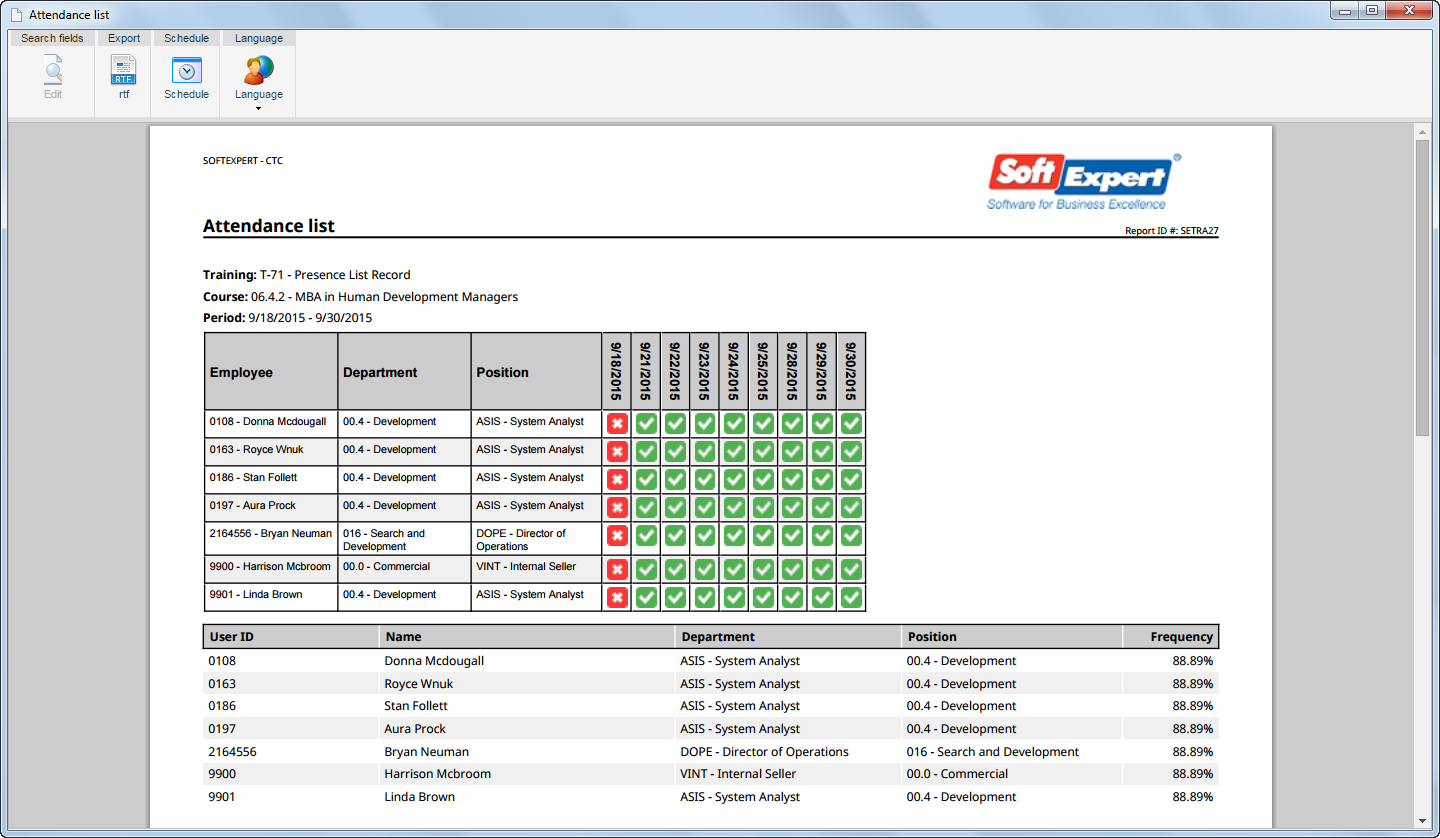Click the document icon in title bar
The height and width of the screenshot is (838, 1440).
[17, 15]
